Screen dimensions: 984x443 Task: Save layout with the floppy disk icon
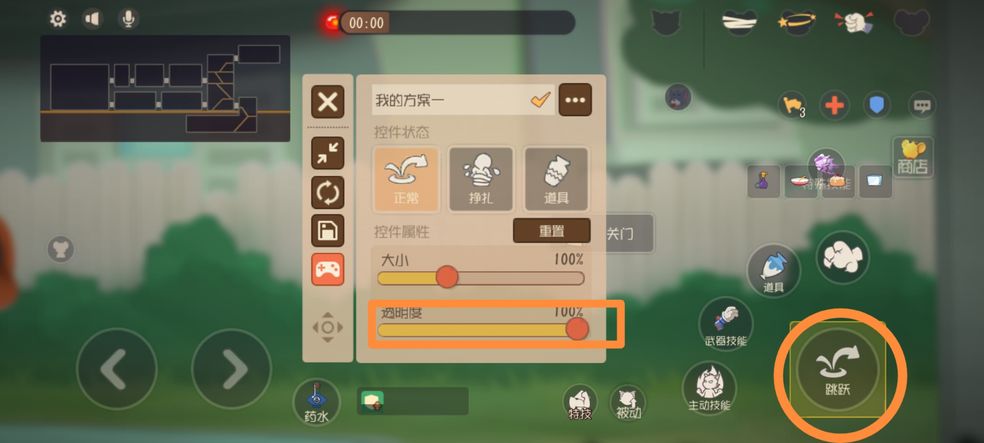click(328, 231)
